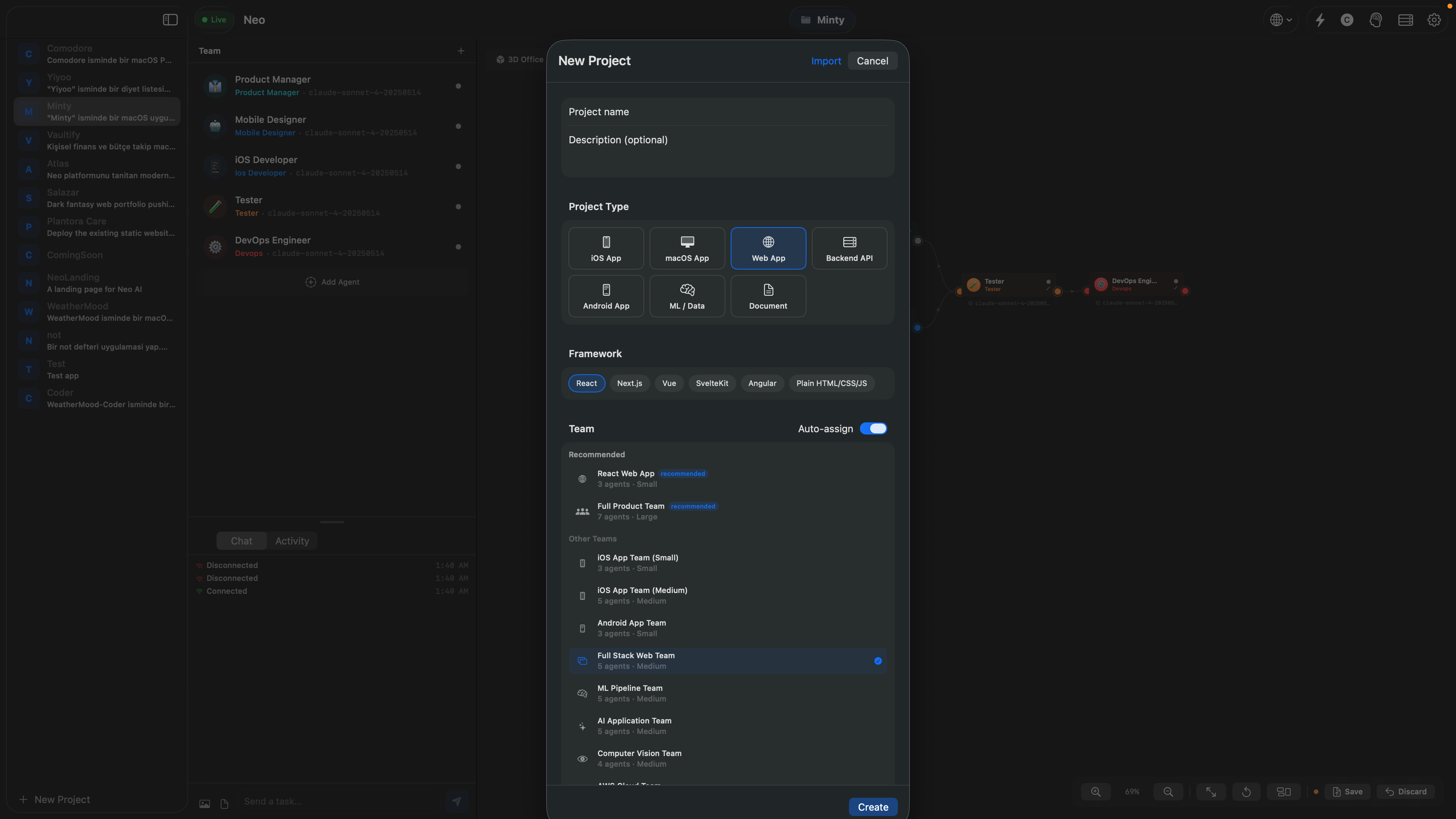The width and height of the screenshot is (1456, 819).
Task: Click the iOS Developer agent avatar
Action: tap(215, 166)
